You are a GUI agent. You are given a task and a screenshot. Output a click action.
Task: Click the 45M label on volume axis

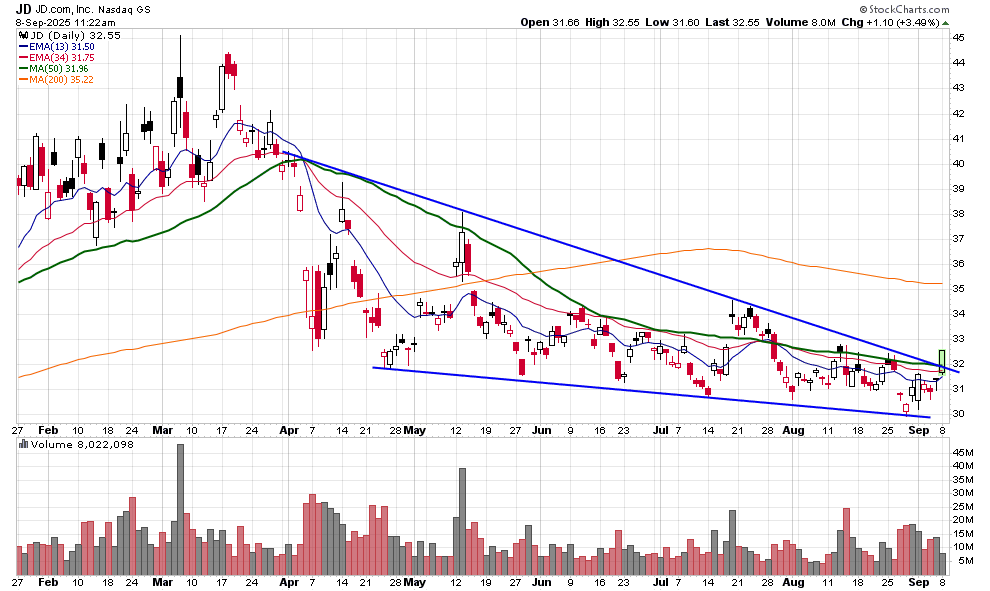pos(962,452)
